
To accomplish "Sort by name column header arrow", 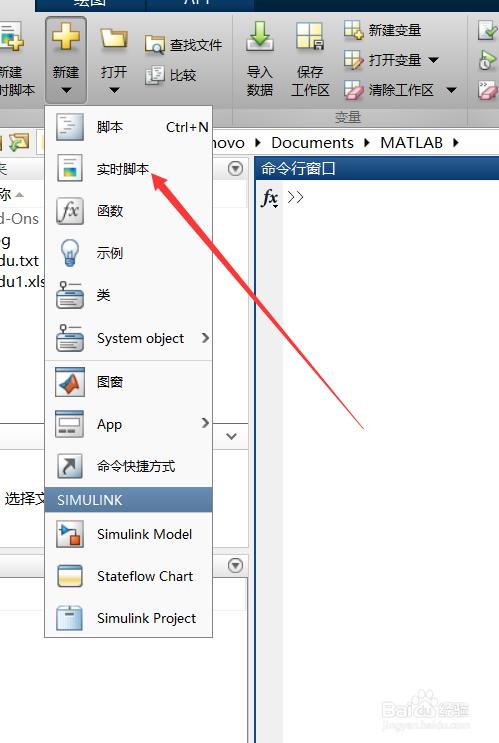I will point(19,194).
